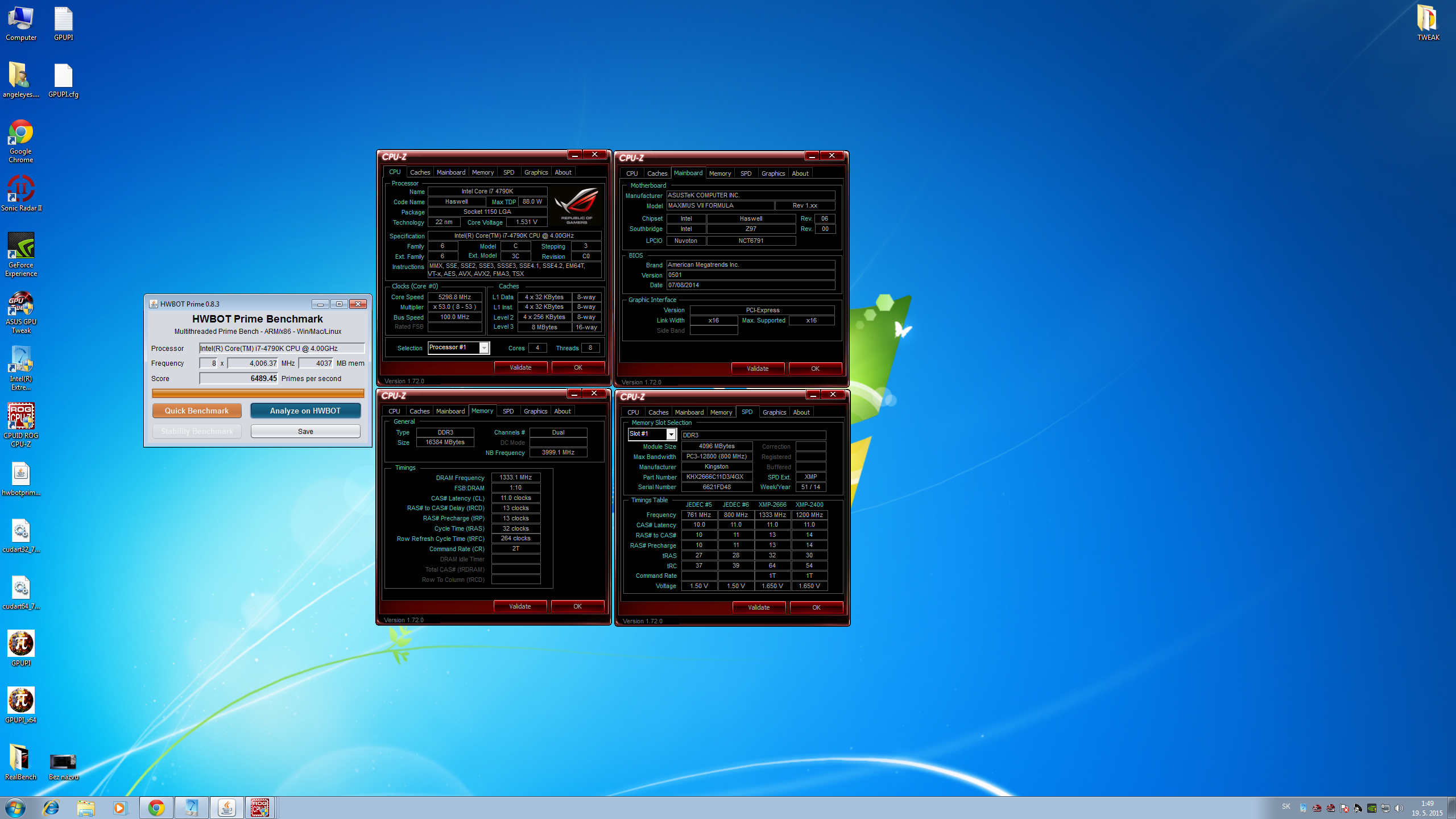Open the hwbotprime jar file icon
Screen dimensions: 1456x819
pos(21,478)
